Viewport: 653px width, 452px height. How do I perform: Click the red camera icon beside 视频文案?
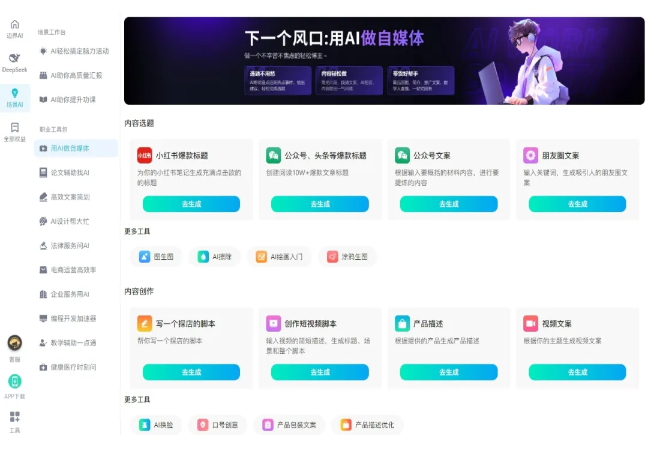[531, 323]
